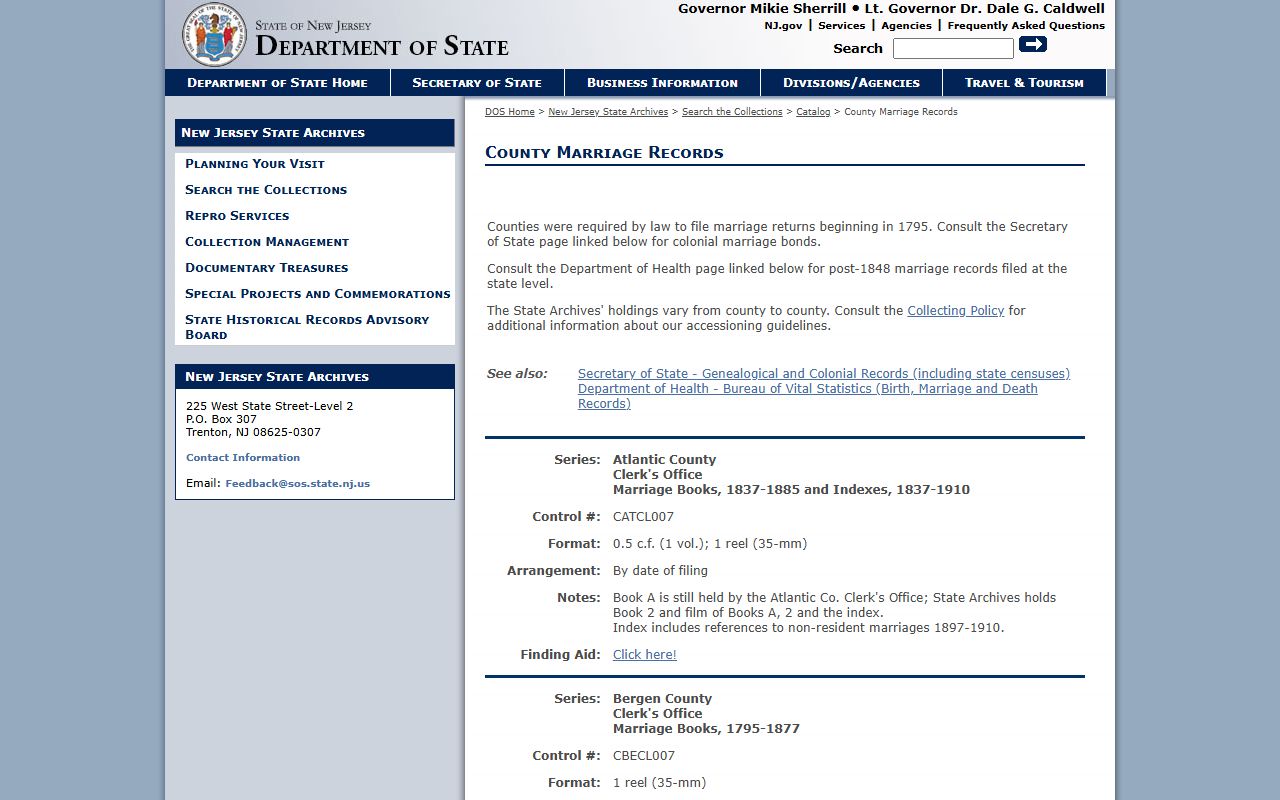Go to Planning Your Visit page
This screenshot has height=800, width=1280.
click(x=255, y=164)
